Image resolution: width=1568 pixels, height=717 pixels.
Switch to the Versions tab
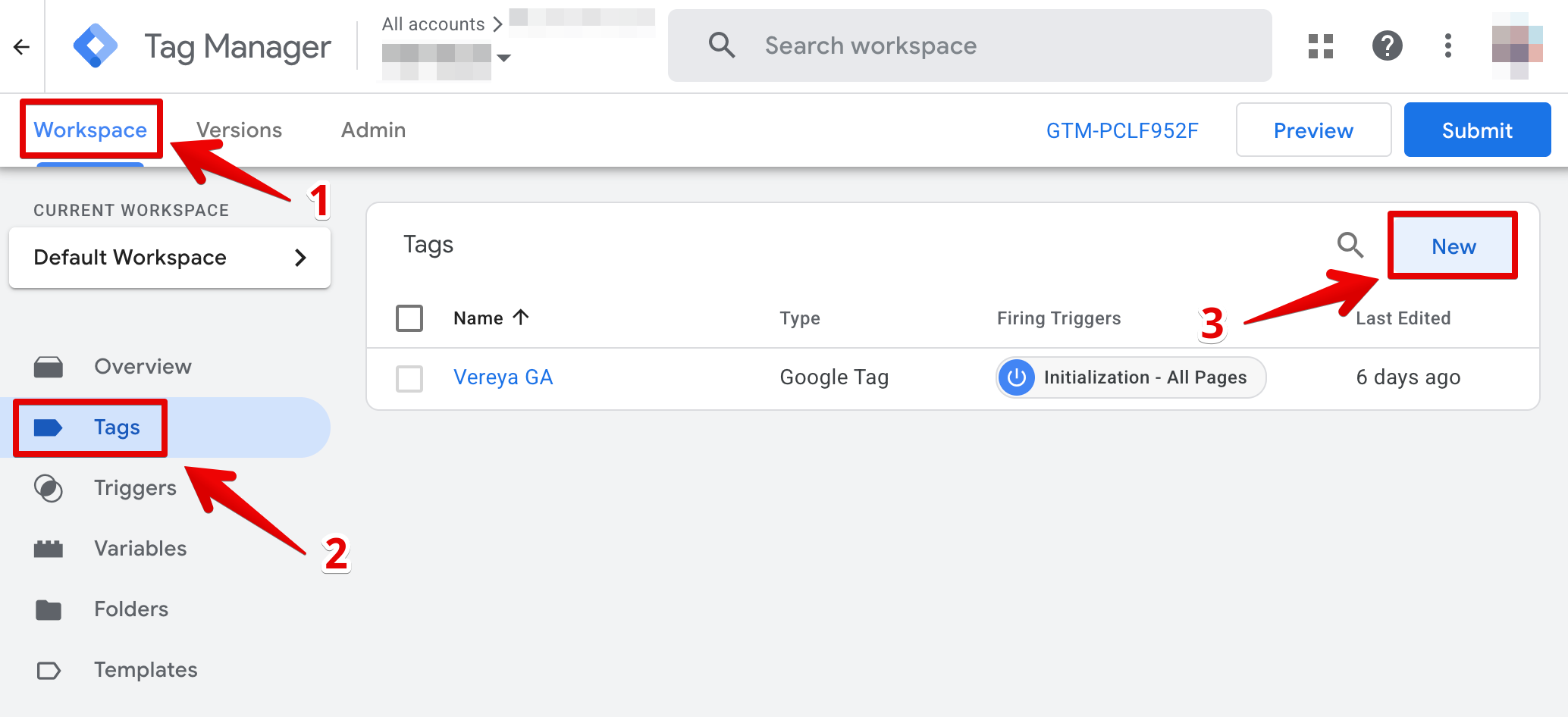coord(239,130)
